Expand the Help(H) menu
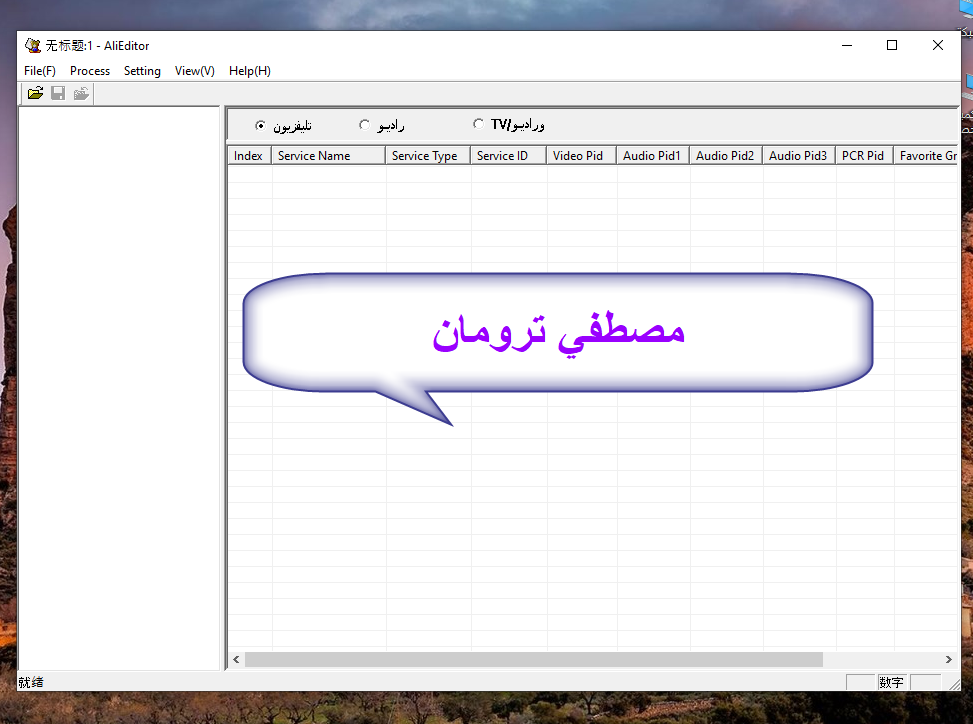Screen dimensions: 973x724 (249, 71)
